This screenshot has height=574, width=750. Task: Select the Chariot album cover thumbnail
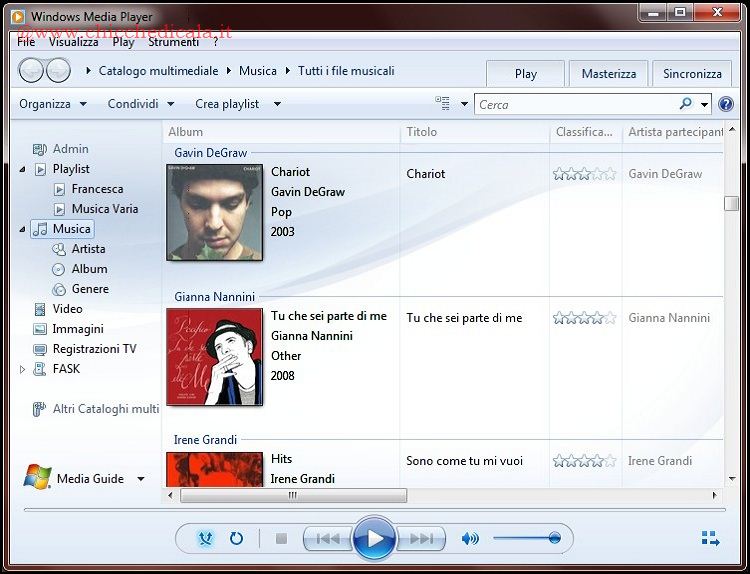(x=214, y=212)
